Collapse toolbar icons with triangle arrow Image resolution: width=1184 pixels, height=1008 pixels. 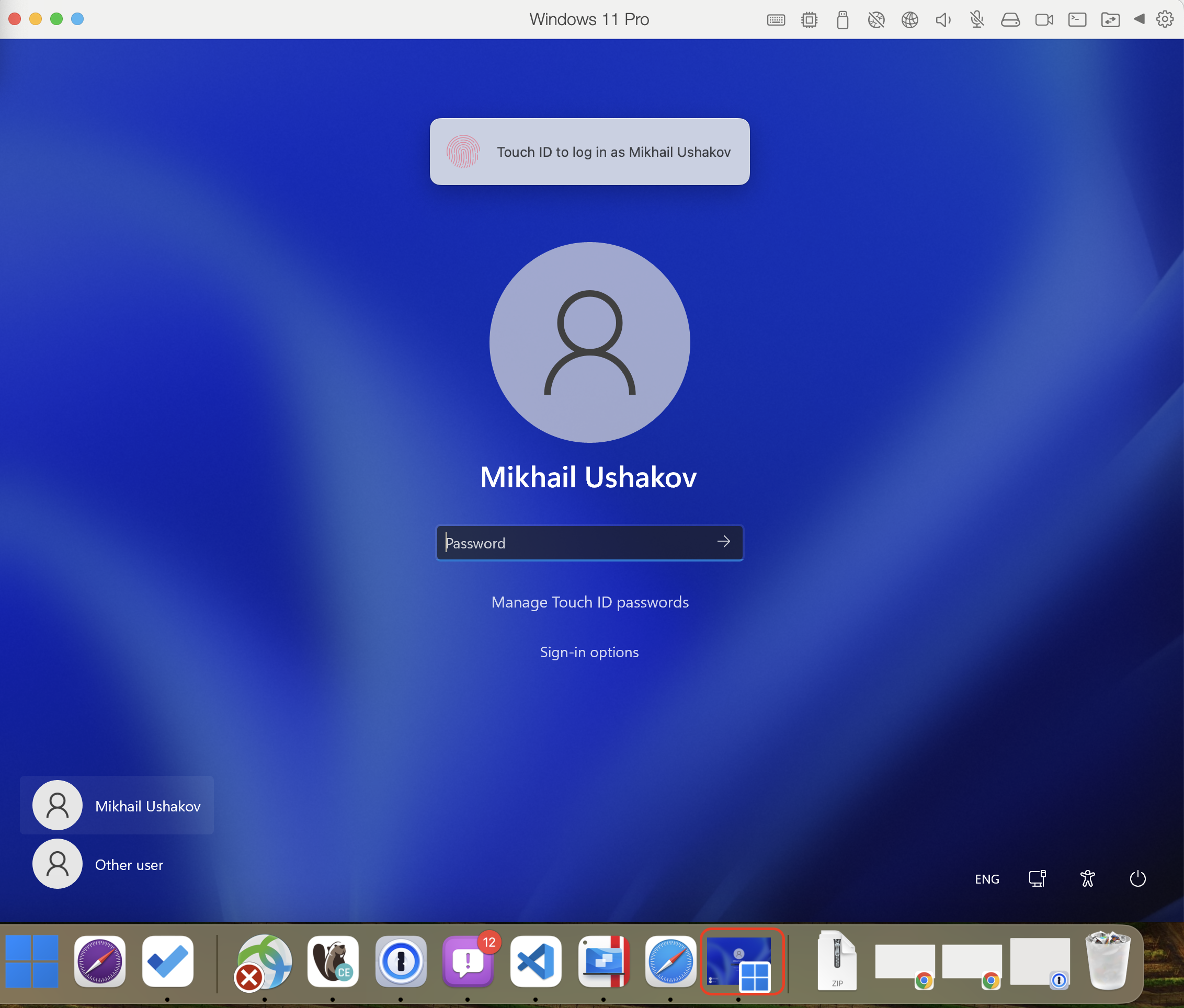click(1139, 19)
